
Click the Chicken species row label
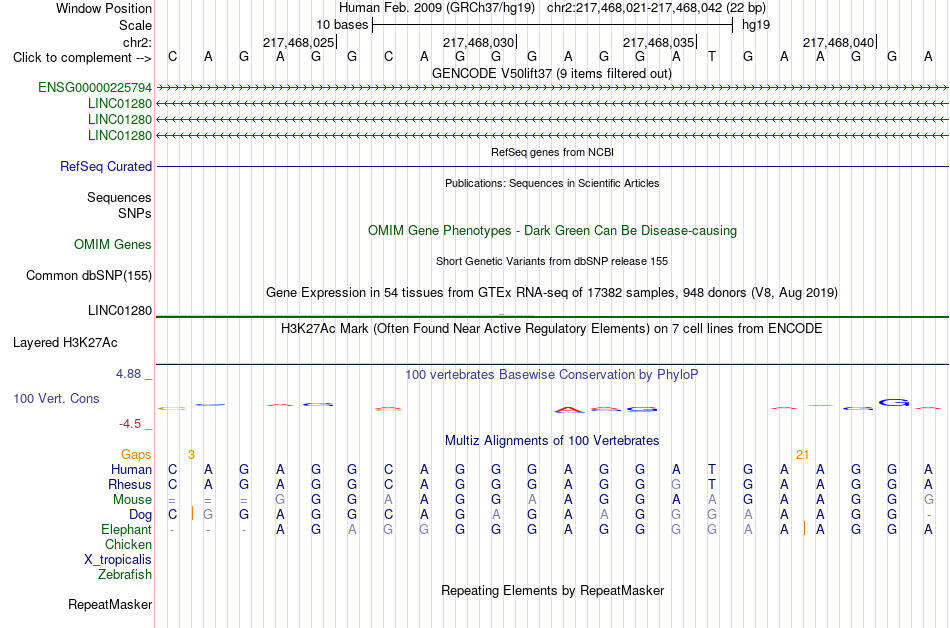pos(128,545)
